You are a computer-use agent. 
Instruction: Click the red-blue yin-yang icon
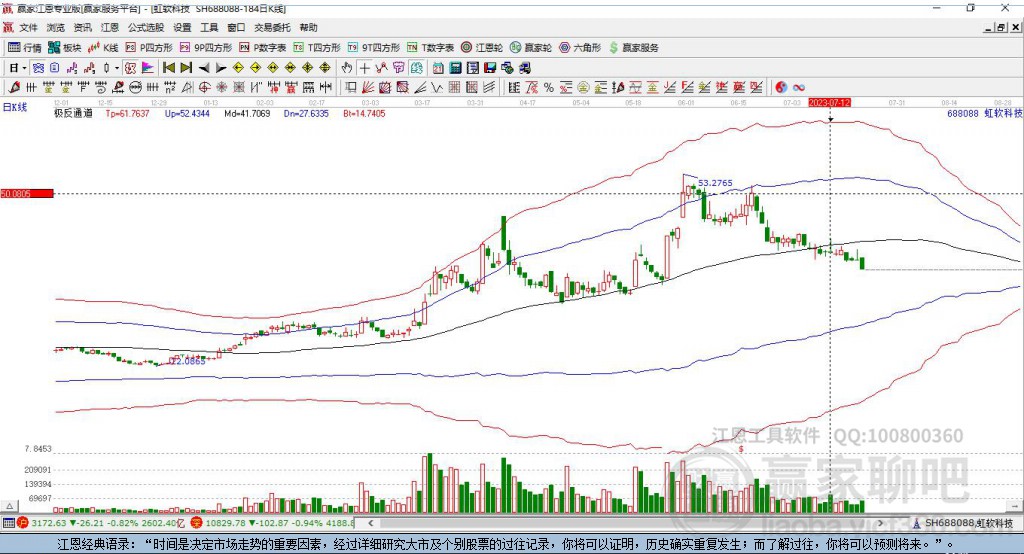click(781, 88)
